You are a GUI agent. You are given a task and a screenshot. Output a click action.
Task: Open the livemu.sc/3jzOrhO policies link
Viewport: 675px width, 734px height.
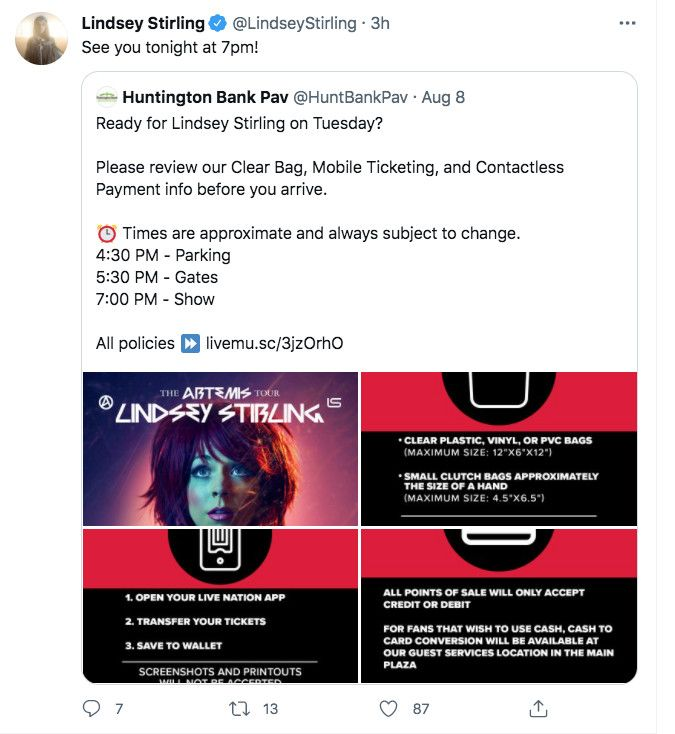pyautogui.click(x=275, y=343)
